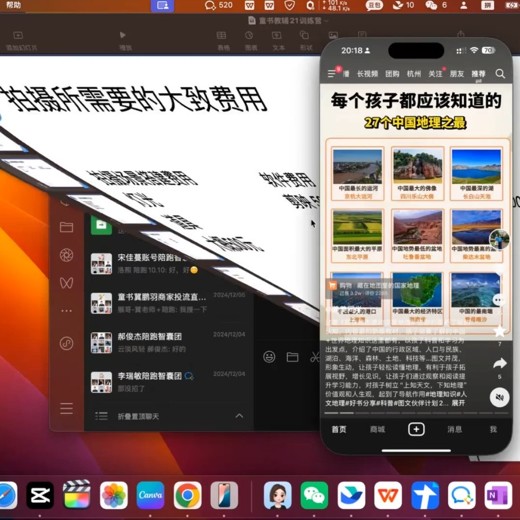This screenshot has width=520, height=520.
Task: Switch input method via 拼 icon
Action: click(x=487, y=5)
